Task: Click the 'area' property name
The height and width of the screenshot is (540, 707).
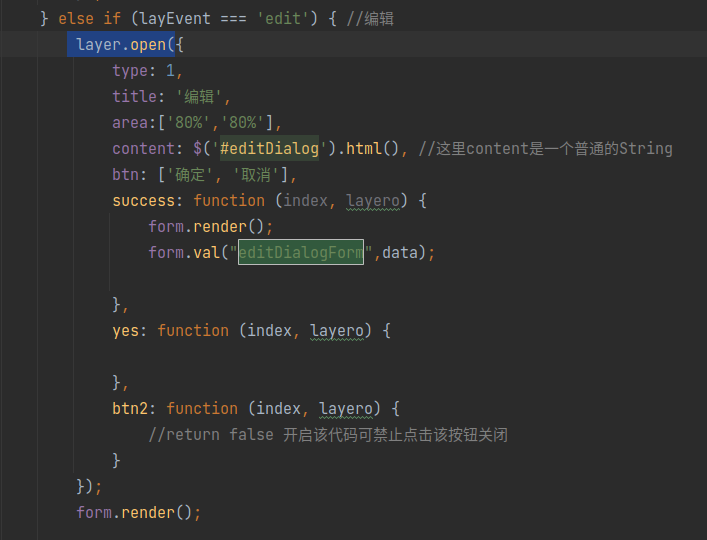Action: coord(130,123)
